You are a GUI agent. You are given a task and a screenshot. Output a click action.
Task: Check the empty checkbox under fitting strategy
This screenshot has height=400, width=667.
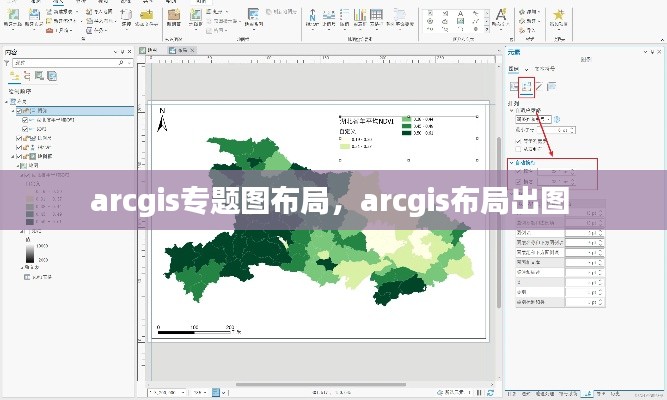click(x=518, y=149)
